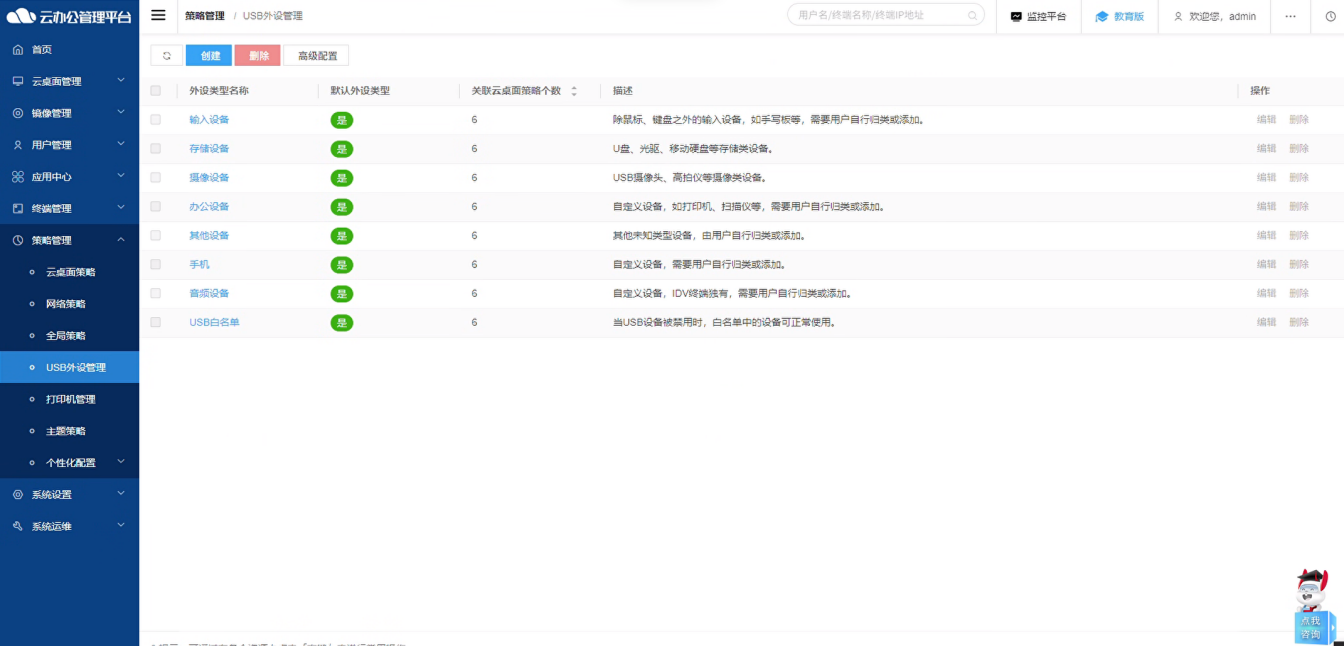1344x646 pixels.
Task: Open 网络策略 submenu item
Action: pos(70,304)
